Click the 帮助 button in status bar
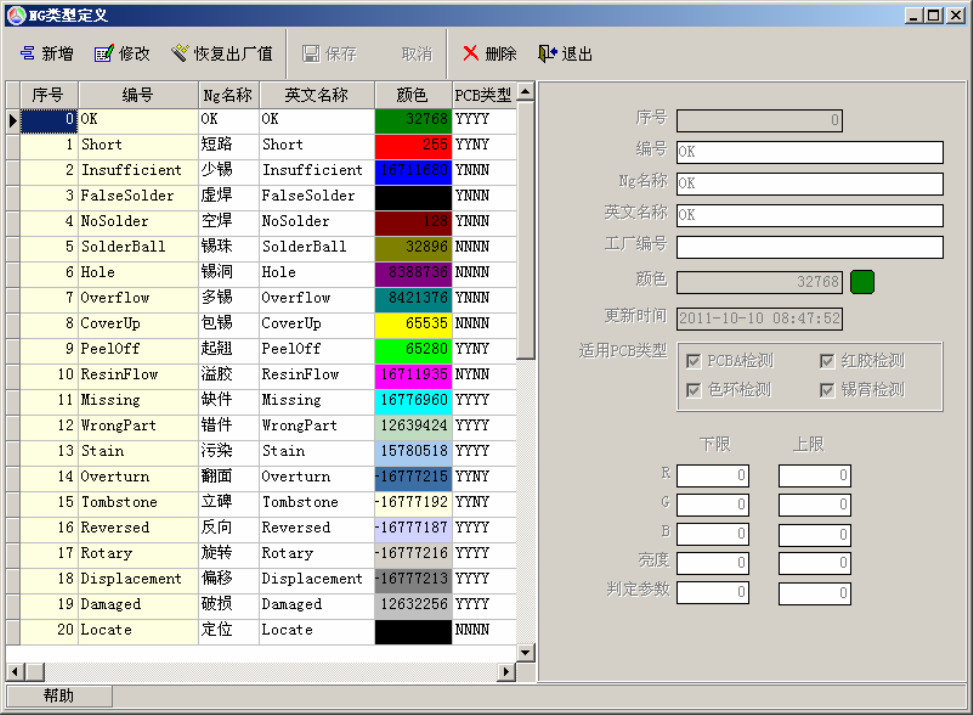Viewport: 973px width, 715px height. tap(59, 696)
